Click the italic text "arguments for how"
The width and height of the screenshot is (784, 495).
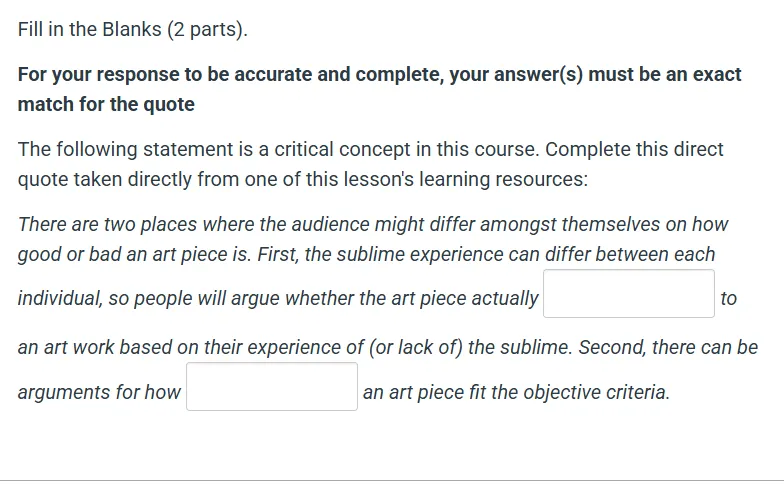coord(99,392)
